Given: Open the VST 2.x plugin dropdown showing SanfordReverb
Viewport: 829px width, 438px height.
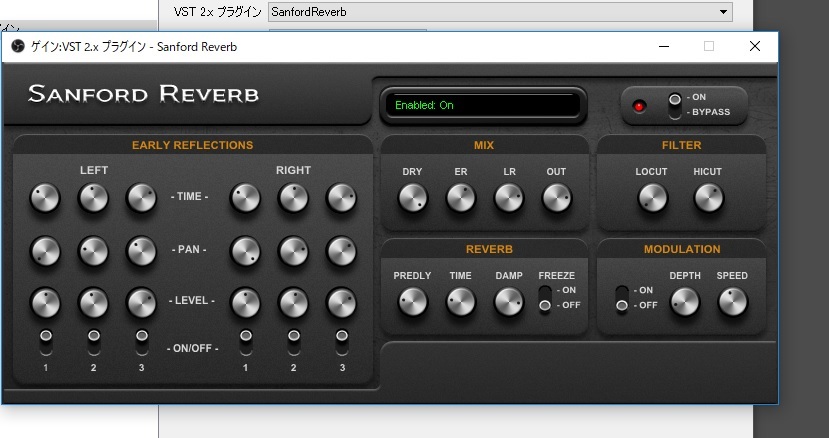Looking at the screenshot, I should (500, 12).
